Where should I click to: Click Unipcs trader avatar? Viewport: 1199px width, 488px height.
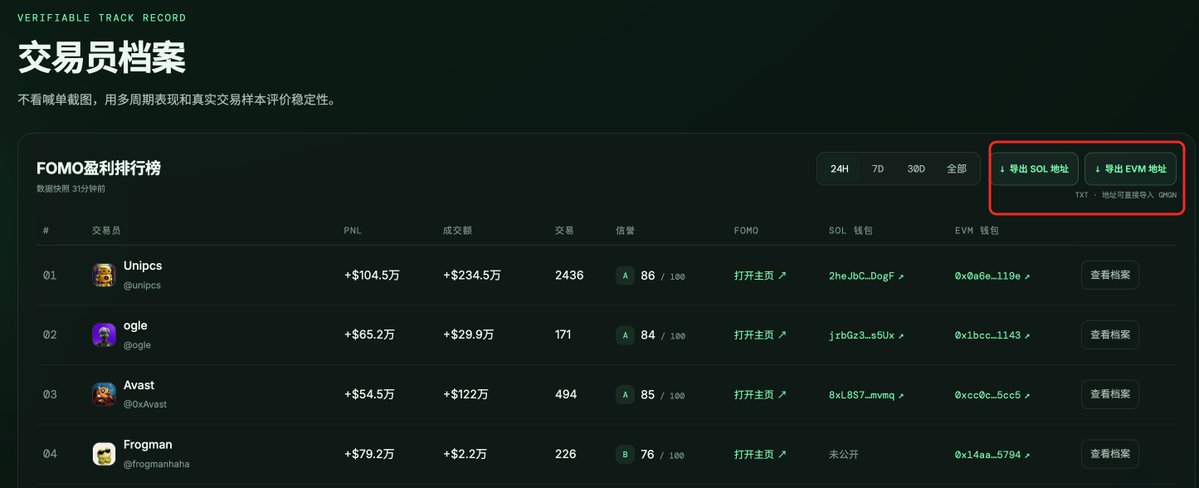(104, 275)
